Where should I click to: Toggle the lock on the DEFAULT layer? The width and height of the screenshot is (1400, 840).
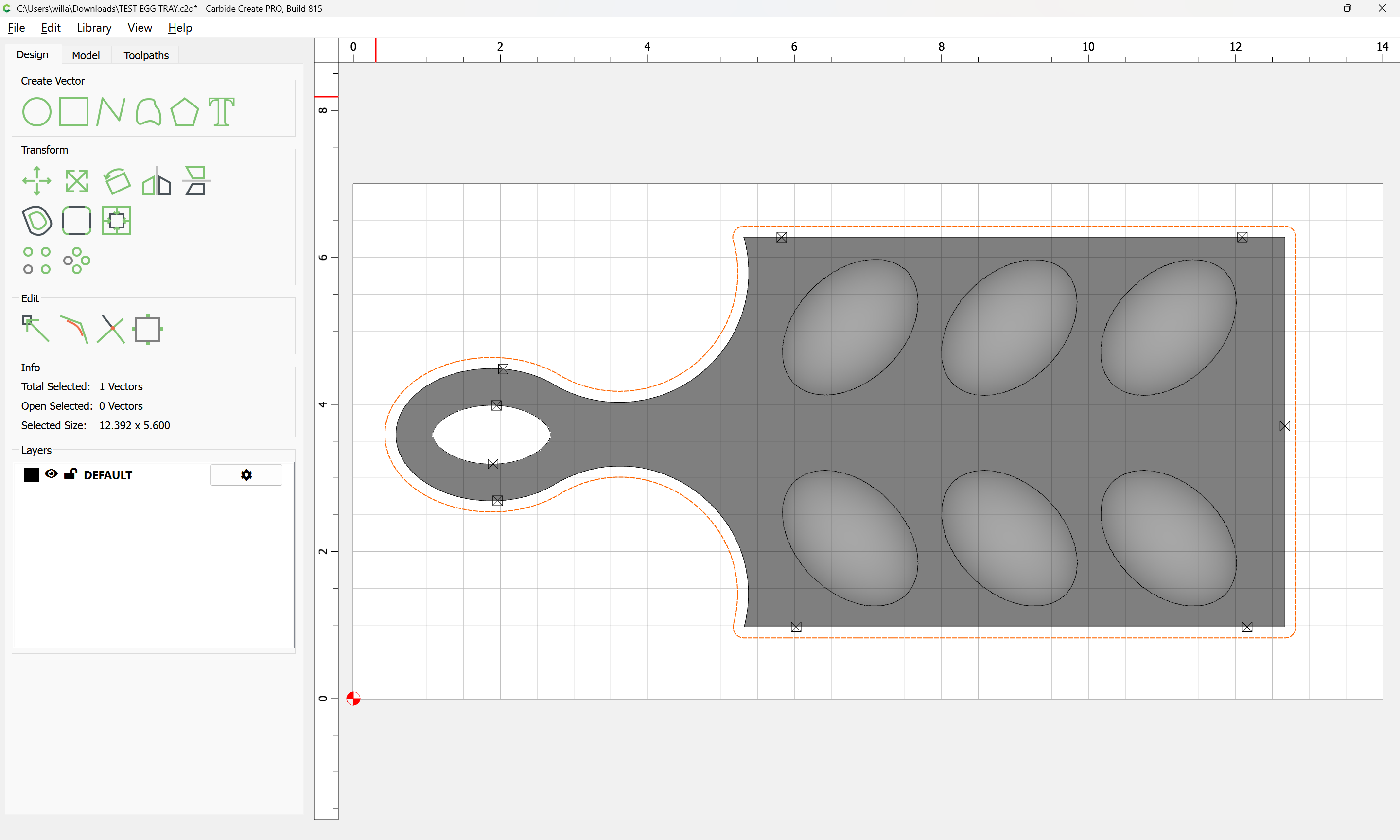coord(70,474)
